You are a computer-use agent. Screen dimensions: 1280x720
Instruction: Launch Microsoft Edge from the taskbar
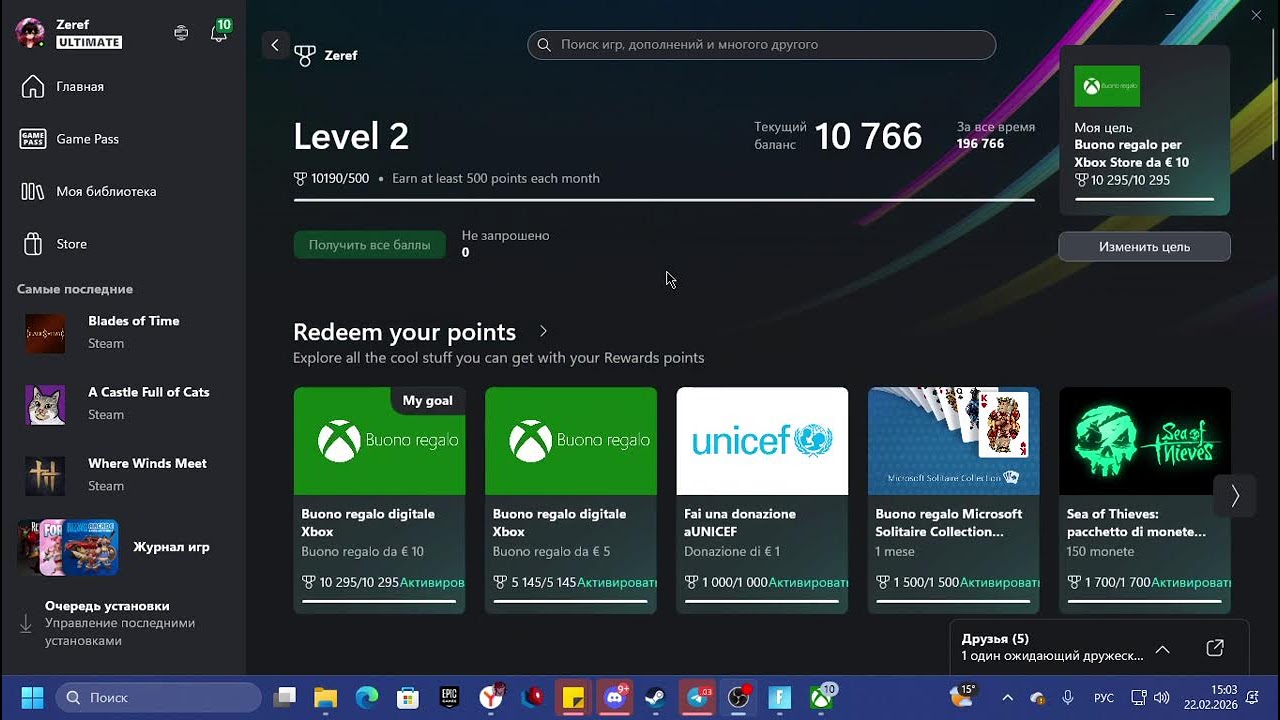click(367, 697)
